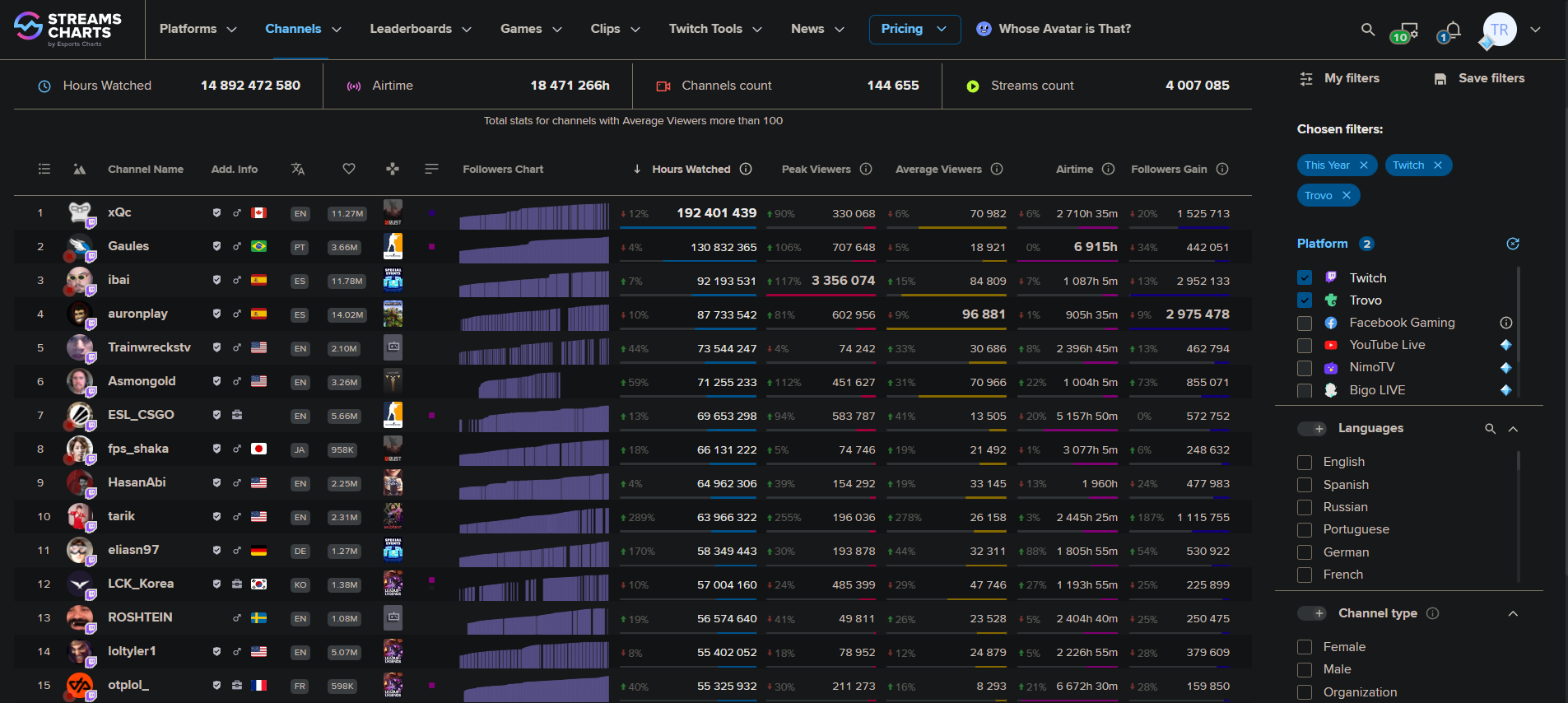Image resolution: width=1568 pixels, height=703 pixels.
Task: Toggle the Languages include switch
Action: tap(1312, 429)
